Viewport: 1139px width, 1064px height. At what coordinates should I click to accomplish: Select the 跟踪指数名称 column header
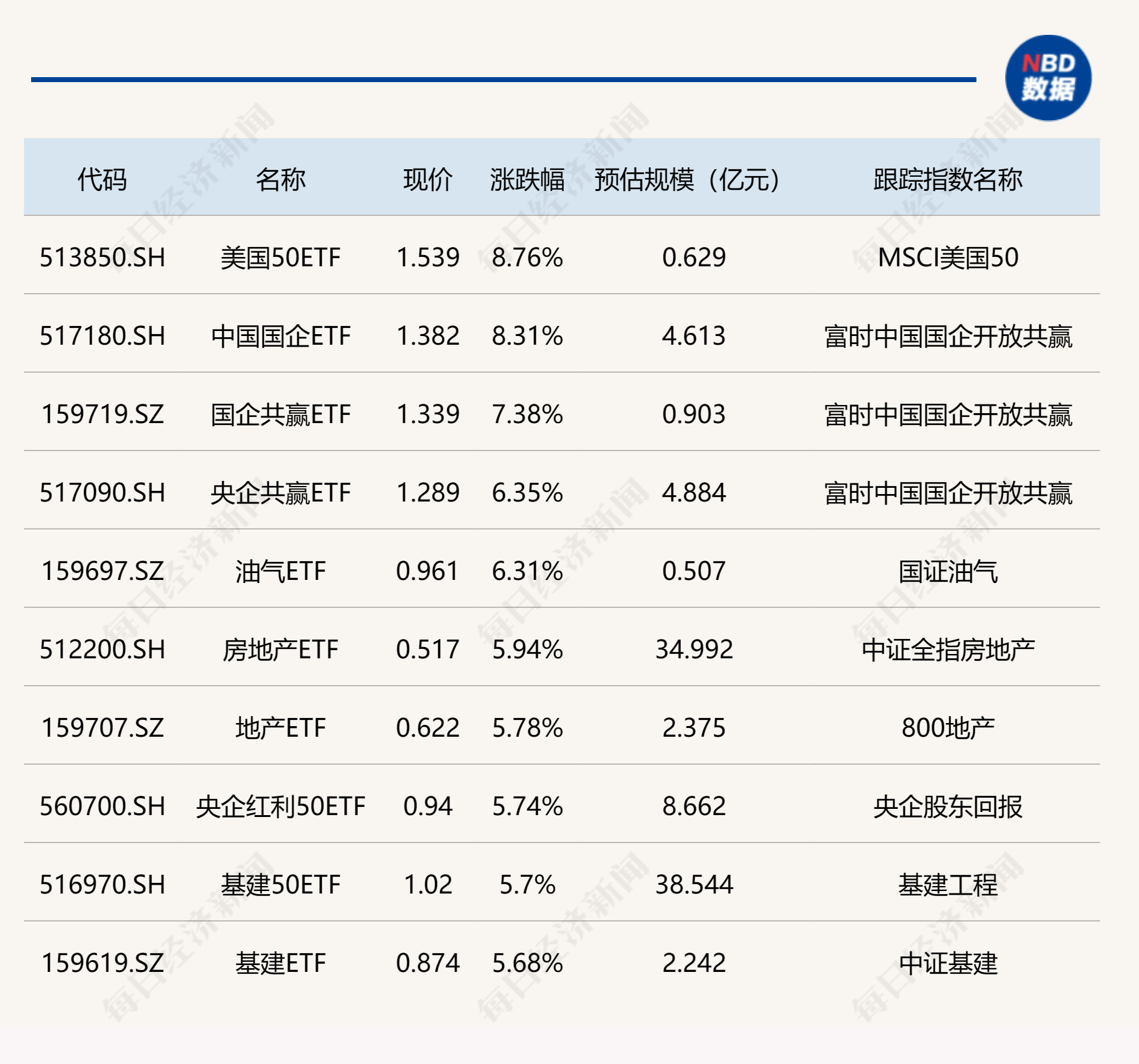pos(948,180)
